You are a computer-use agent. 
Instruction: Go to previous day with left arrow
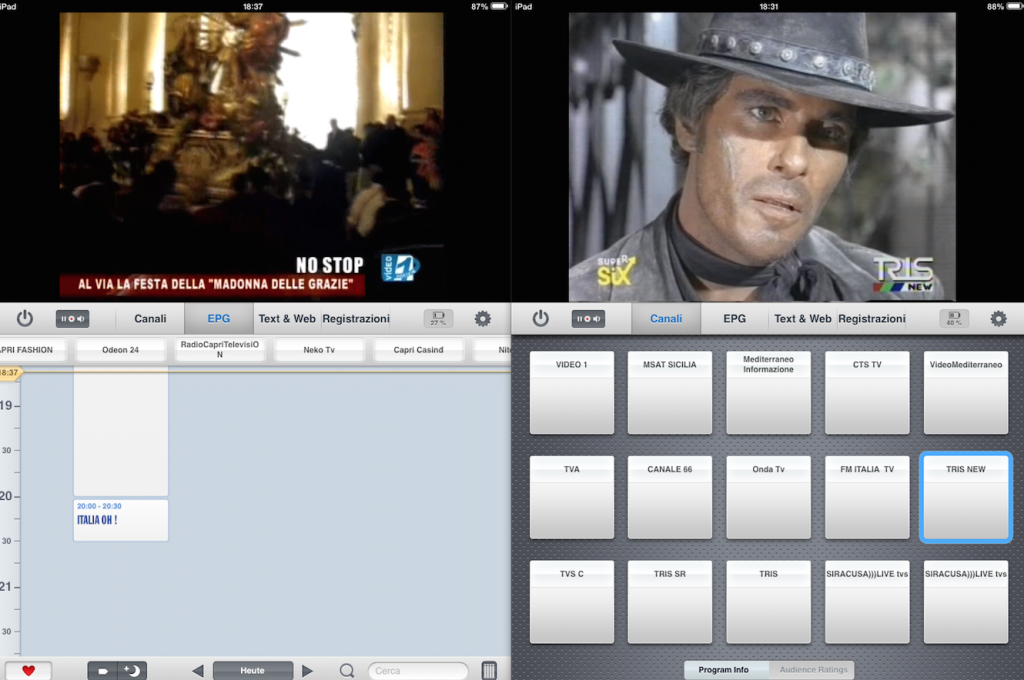click(x=198, y=671)
